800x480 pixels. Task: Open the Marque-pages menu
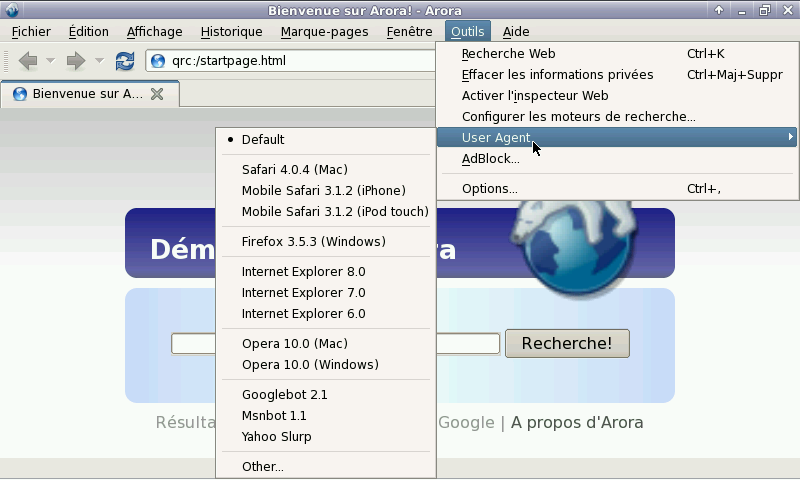click(x=324, y=32)
